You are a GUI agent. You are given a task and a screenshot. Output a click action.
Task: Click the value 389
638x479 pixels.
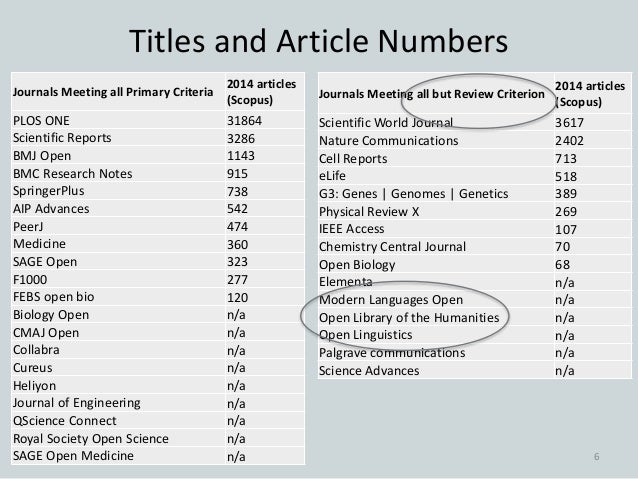[566, 194]
